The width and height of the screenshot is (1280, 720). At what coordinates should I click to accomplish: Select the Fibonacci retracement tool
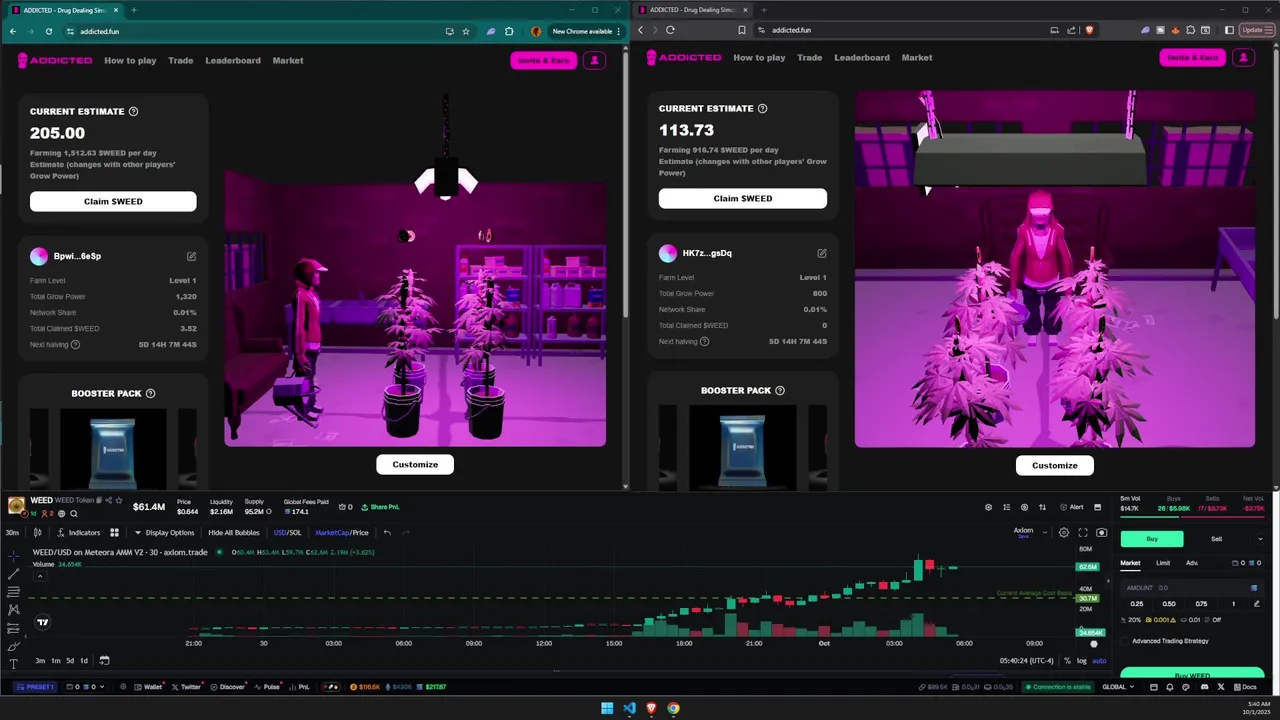pos(13,591)
